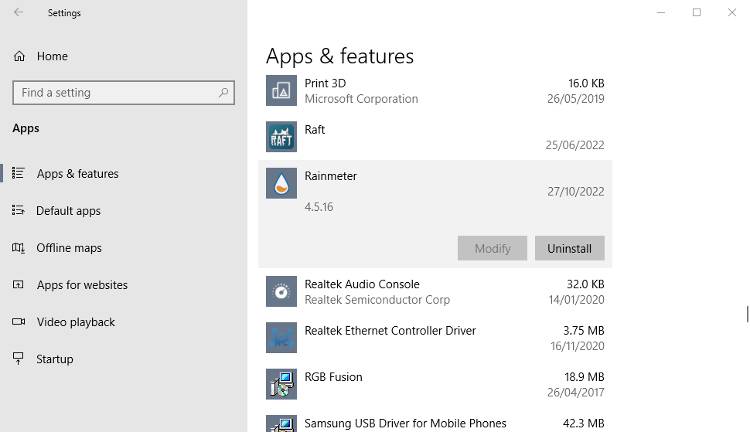Click the back arrow in Settings
750x432 pixels.
tap(18, 13)
